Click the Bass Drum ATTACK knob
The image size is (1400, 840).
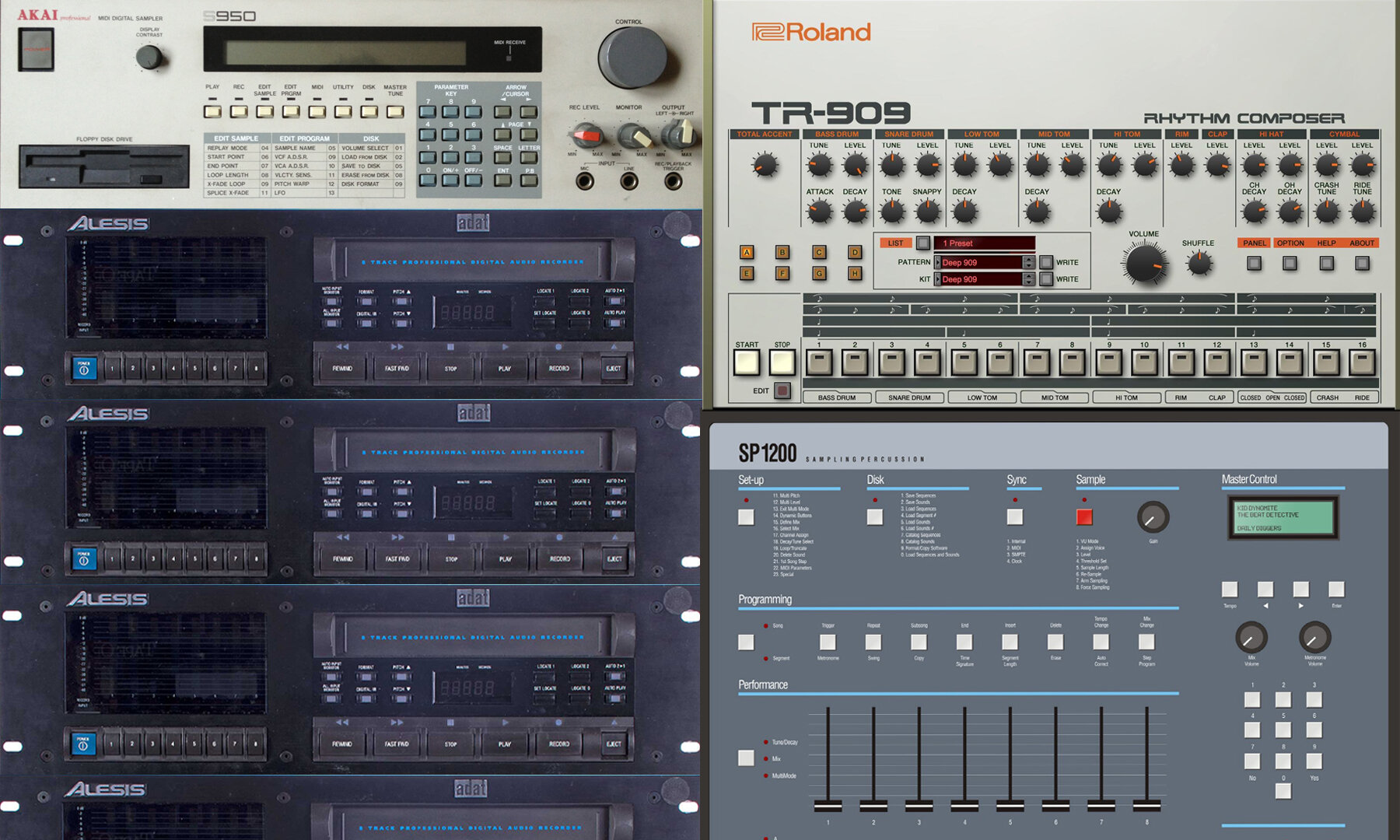pyautogui.click(x=819, y=211)
